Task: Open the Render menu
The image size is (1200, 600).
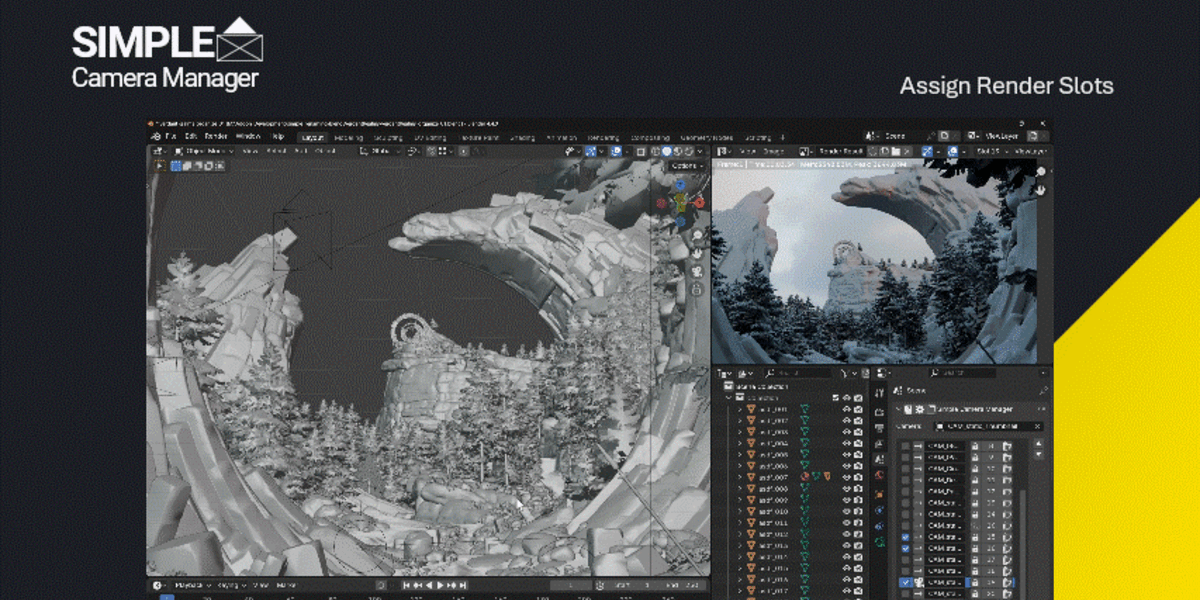Action: 216,136
